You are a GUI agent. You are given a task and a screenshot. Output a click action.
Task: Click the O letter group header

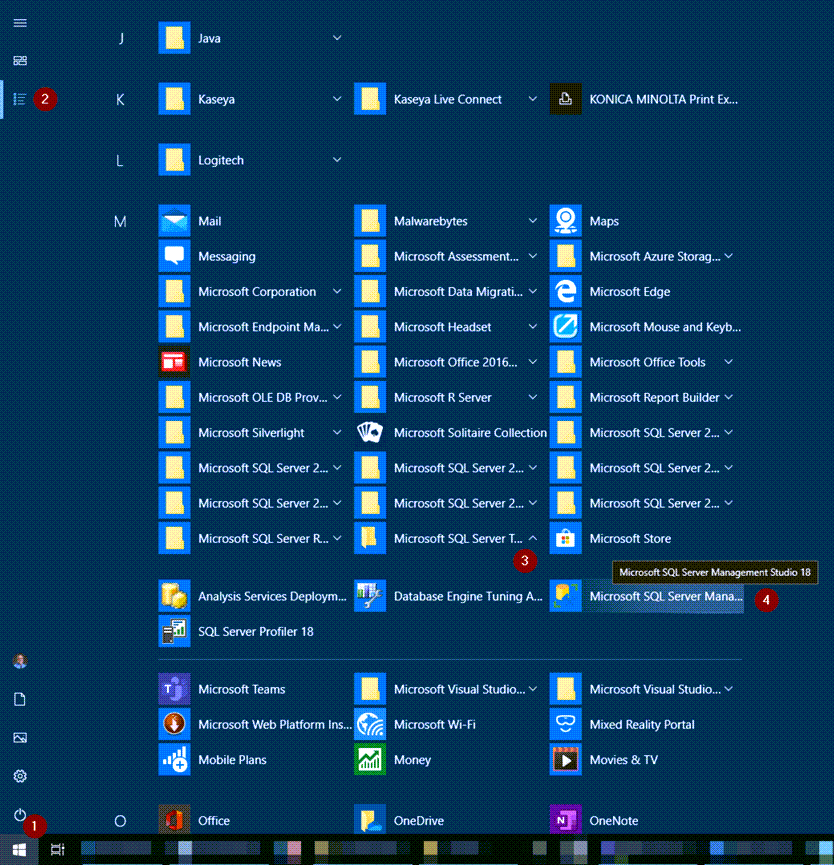pos(120,821)
